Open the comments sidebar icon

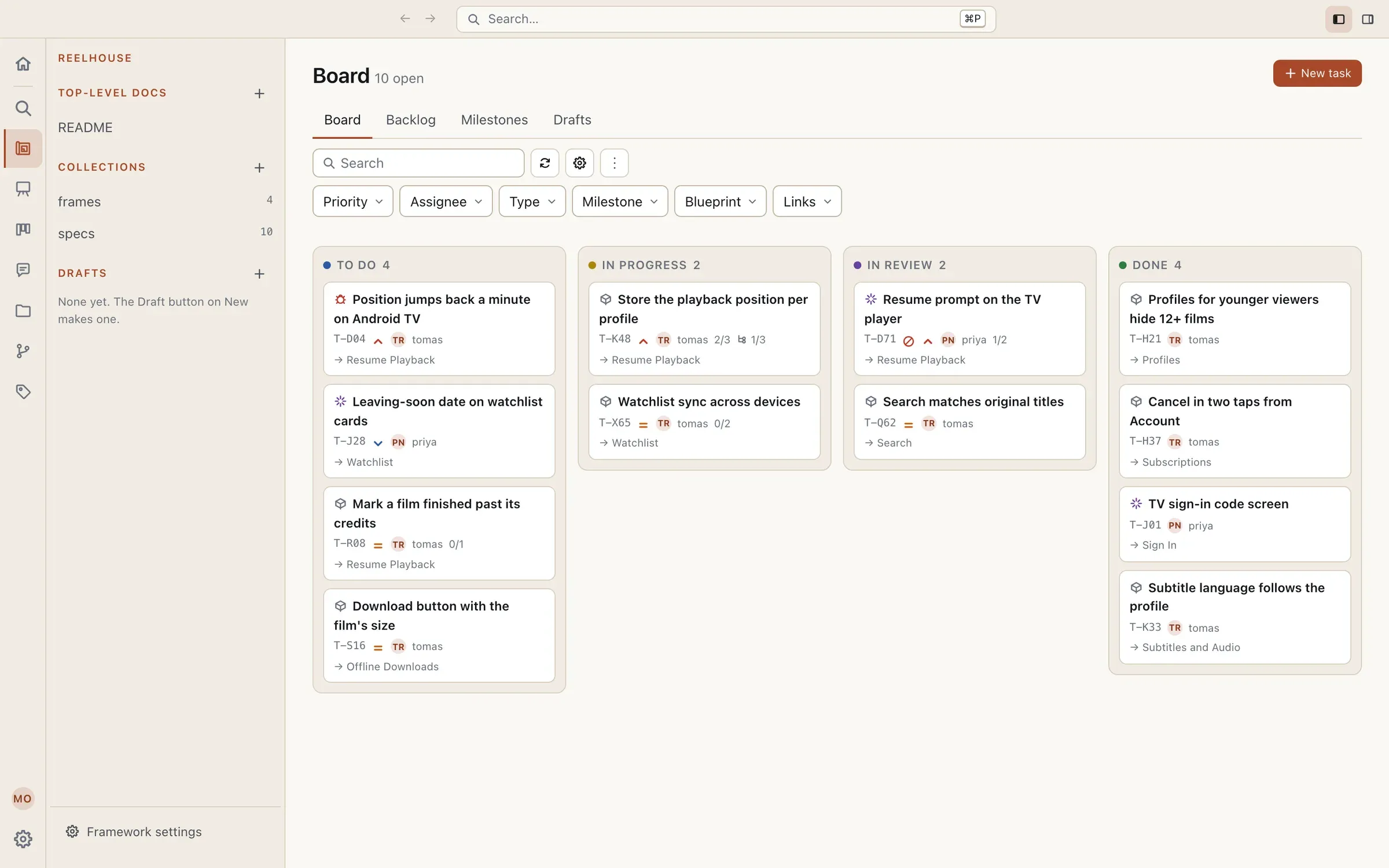tap(23, 270)
